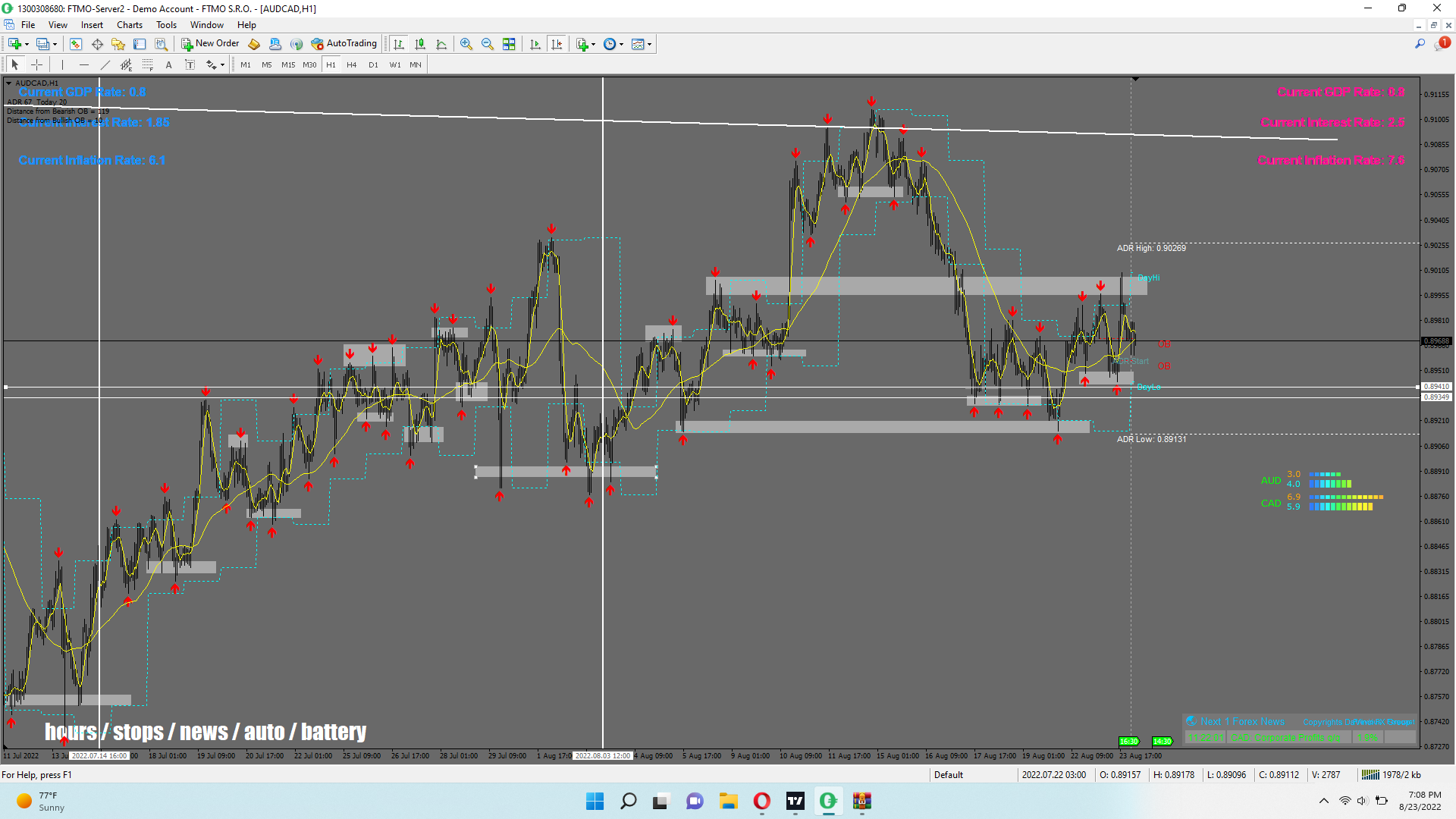Open the Charts menu
The height and width of the screenshot is (819, 1456).
[x=129, y=25]
